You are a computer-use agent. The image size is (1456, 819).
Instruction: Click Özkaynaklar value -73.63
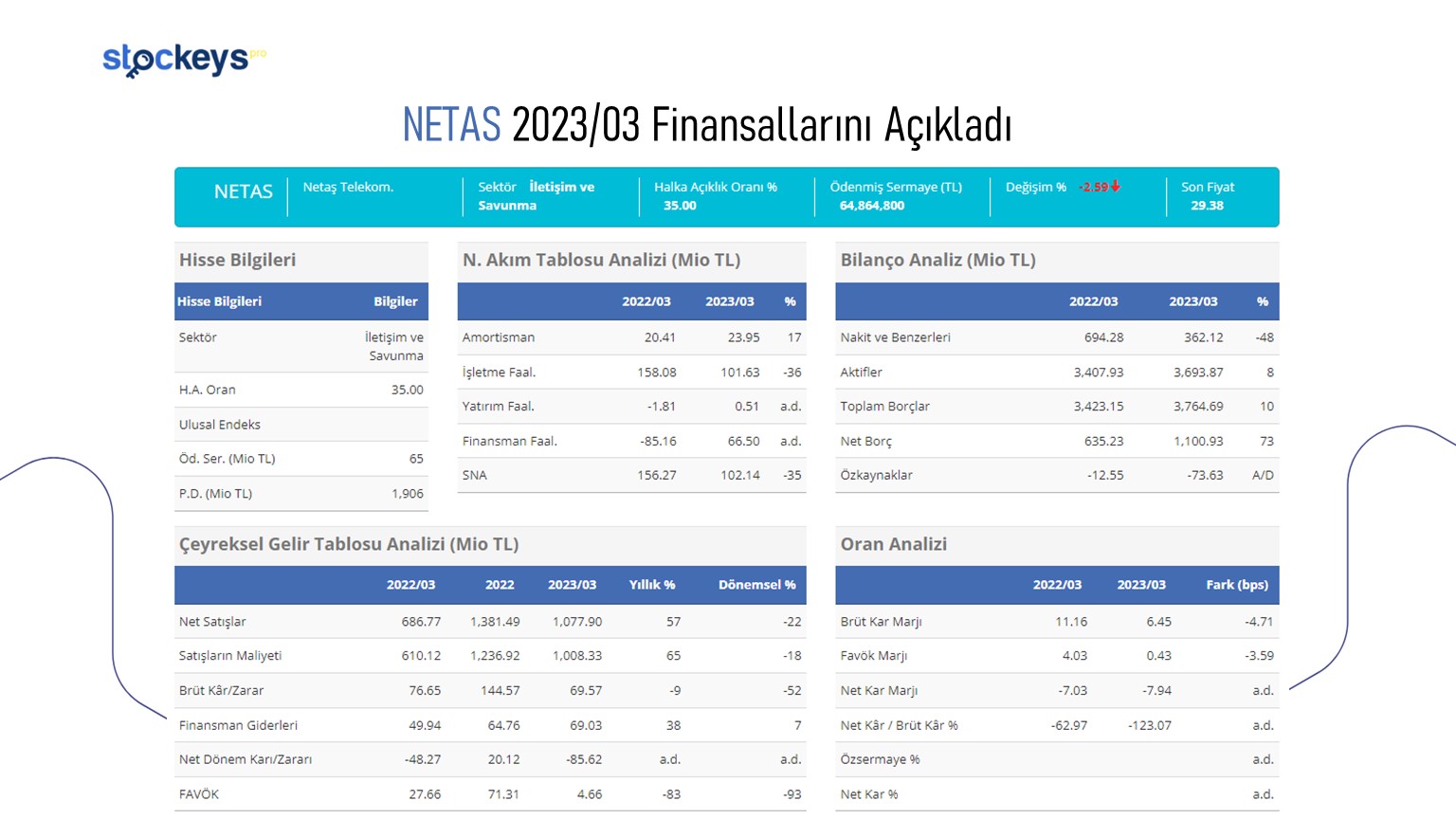coord(1205,475)
